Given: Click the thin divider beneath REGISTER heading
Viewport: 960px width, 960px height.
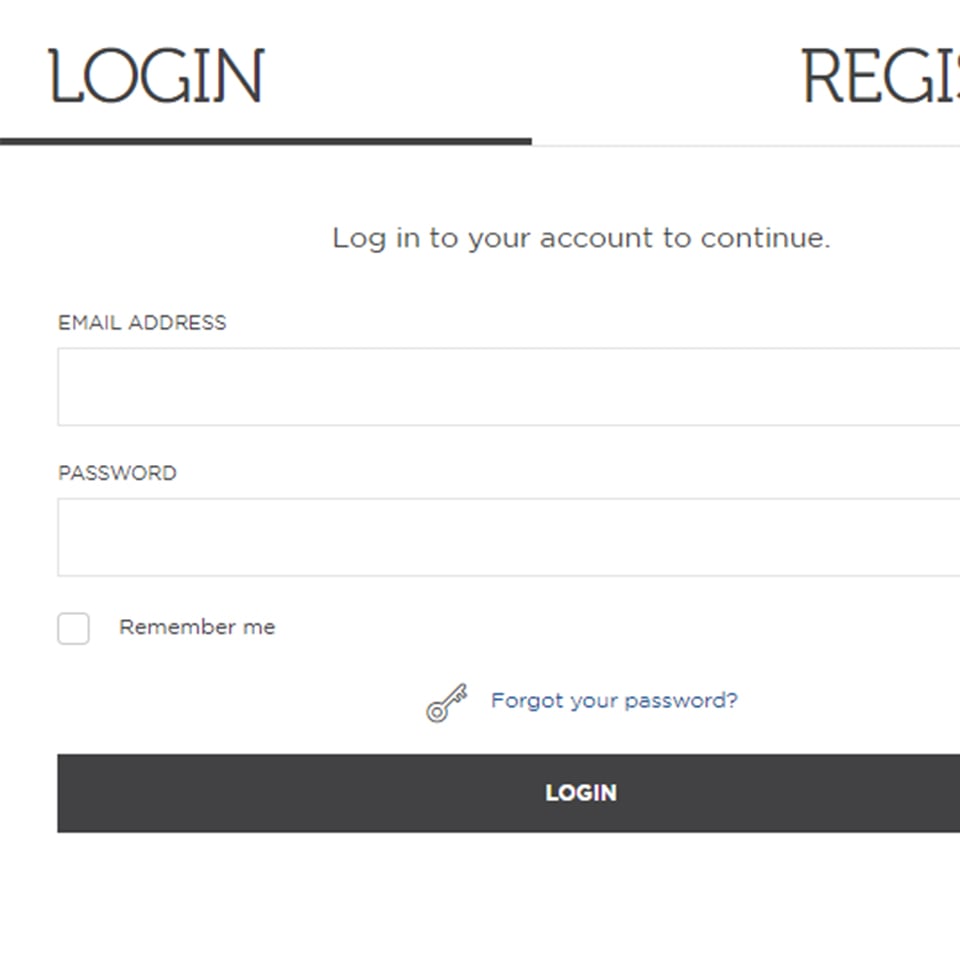Looking at the screenshot, I should click(746, 146).
